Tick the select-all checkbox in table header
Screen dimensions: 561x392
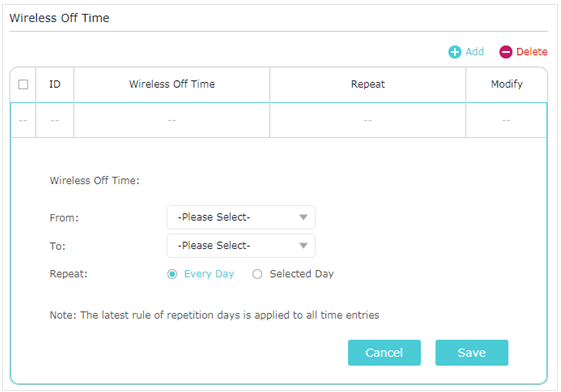coord(23,84)
